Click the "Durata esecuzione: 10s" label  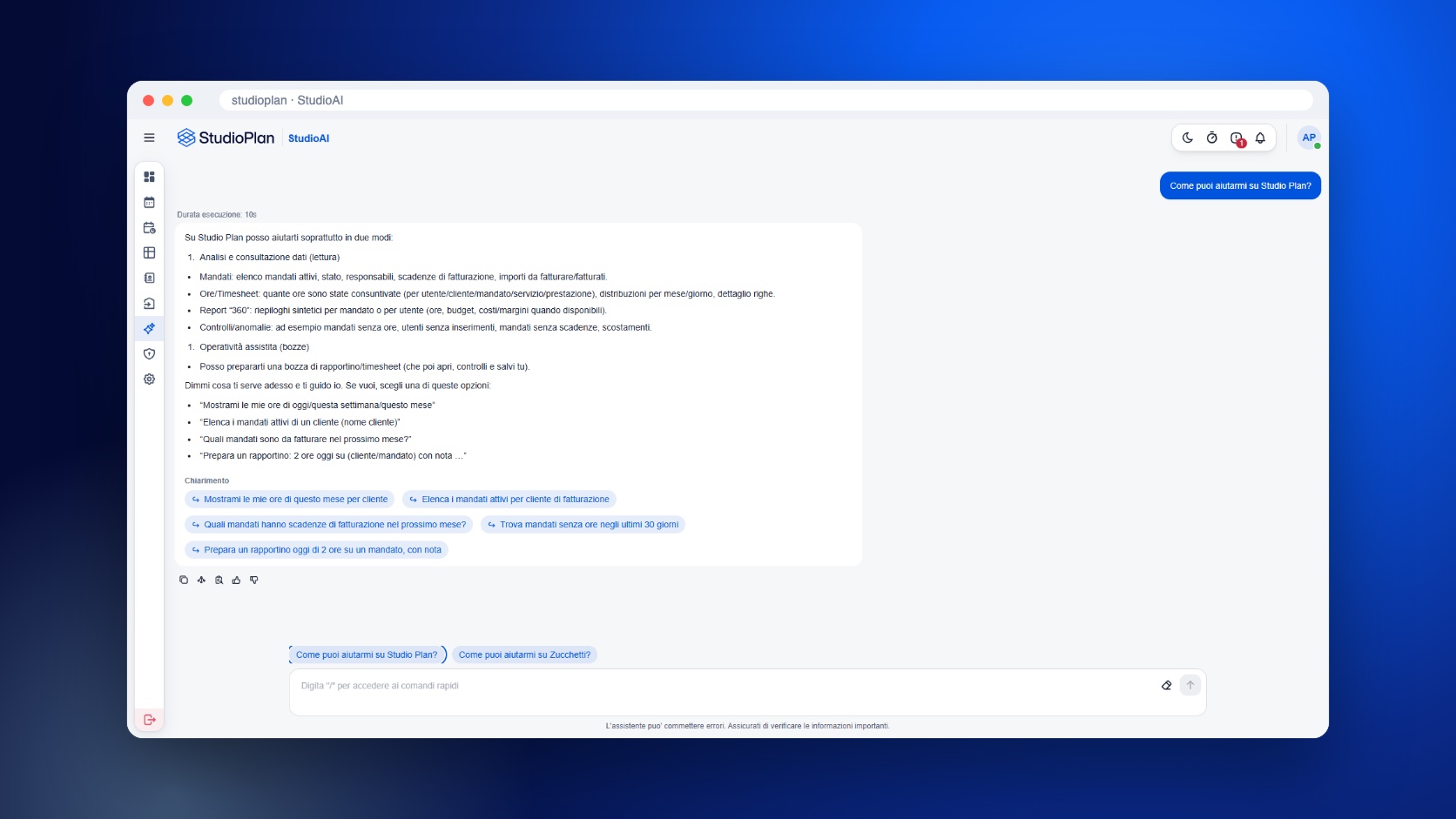217,215
